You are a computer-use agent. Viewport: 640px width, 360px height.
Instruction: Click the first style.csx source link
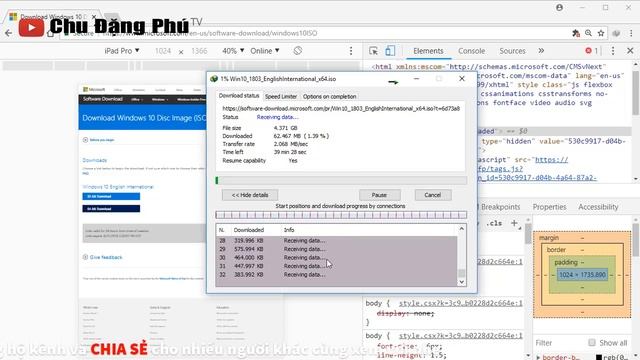[x=460, y=303]
